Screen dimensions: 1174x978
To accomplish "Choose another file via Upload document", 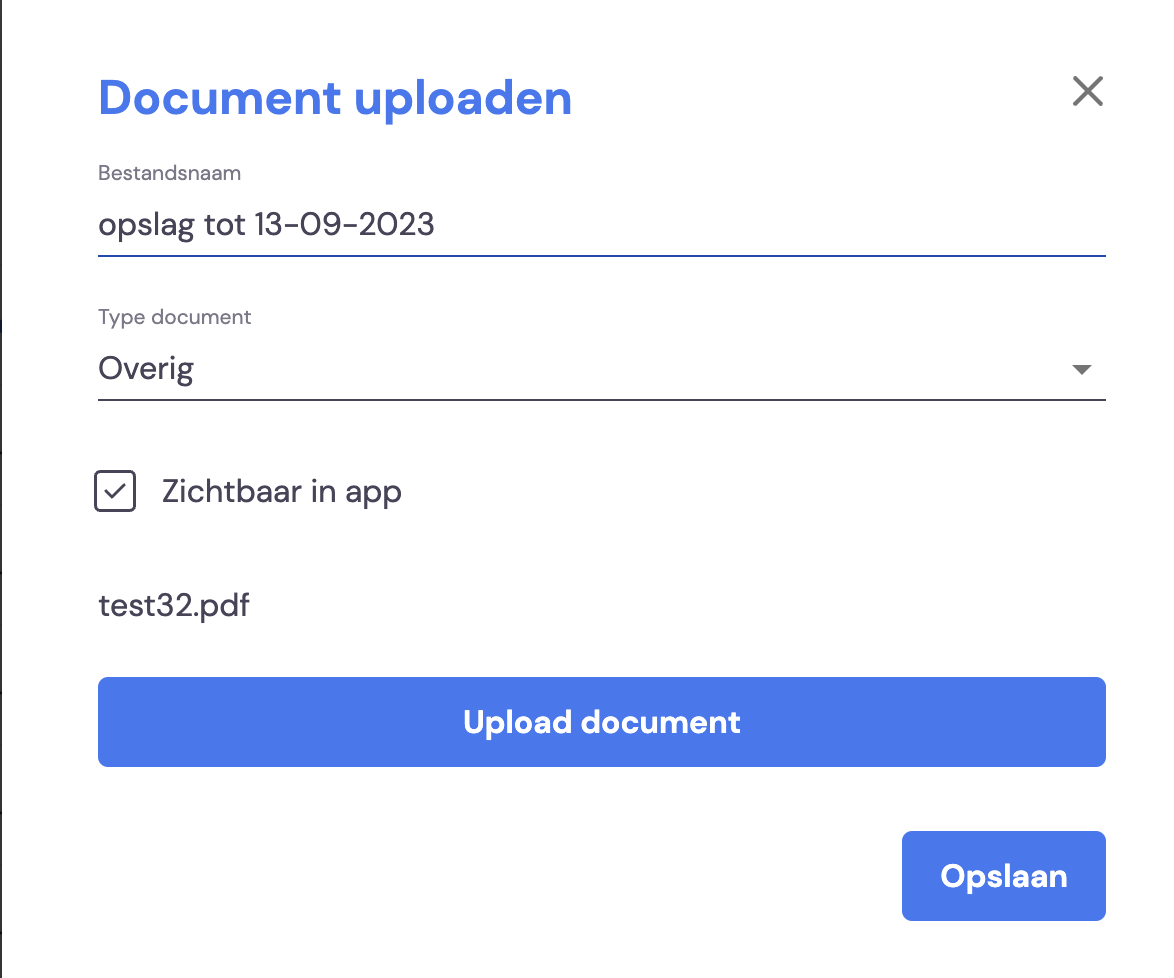I will coord(602,722).
